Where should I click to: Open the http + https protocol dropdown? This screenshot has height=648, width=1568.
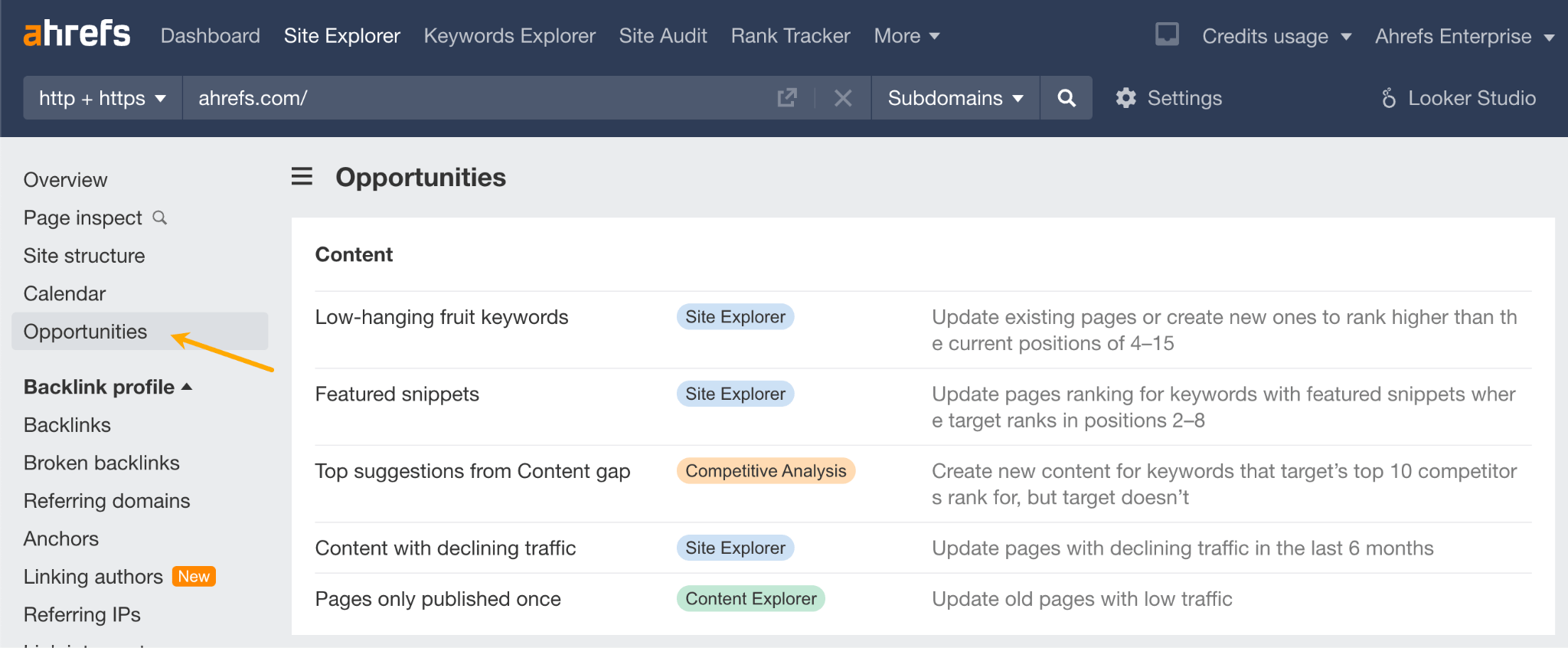pyautogui.click(x=103, y=98)
